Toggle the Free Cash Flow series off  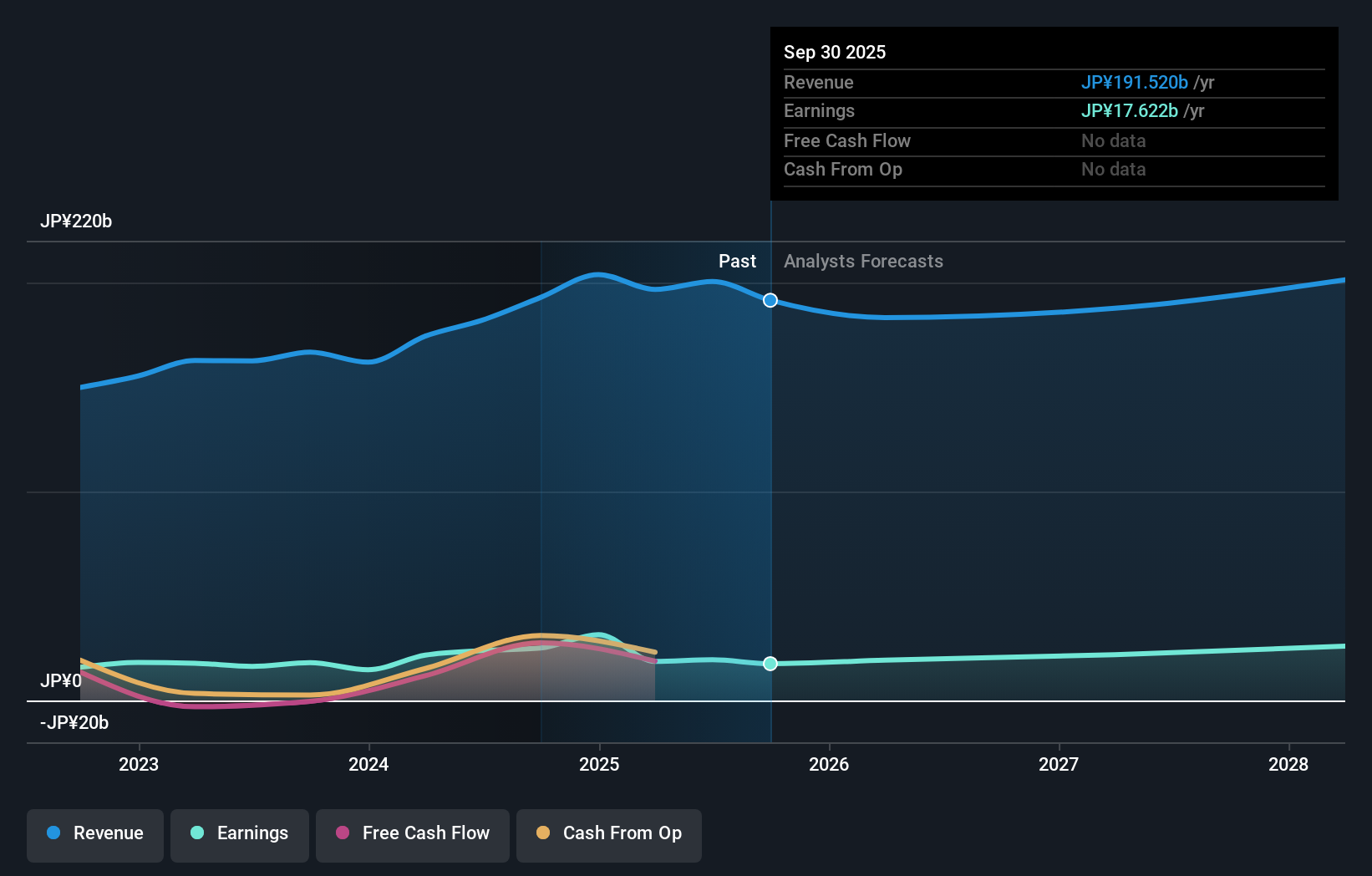412,833
